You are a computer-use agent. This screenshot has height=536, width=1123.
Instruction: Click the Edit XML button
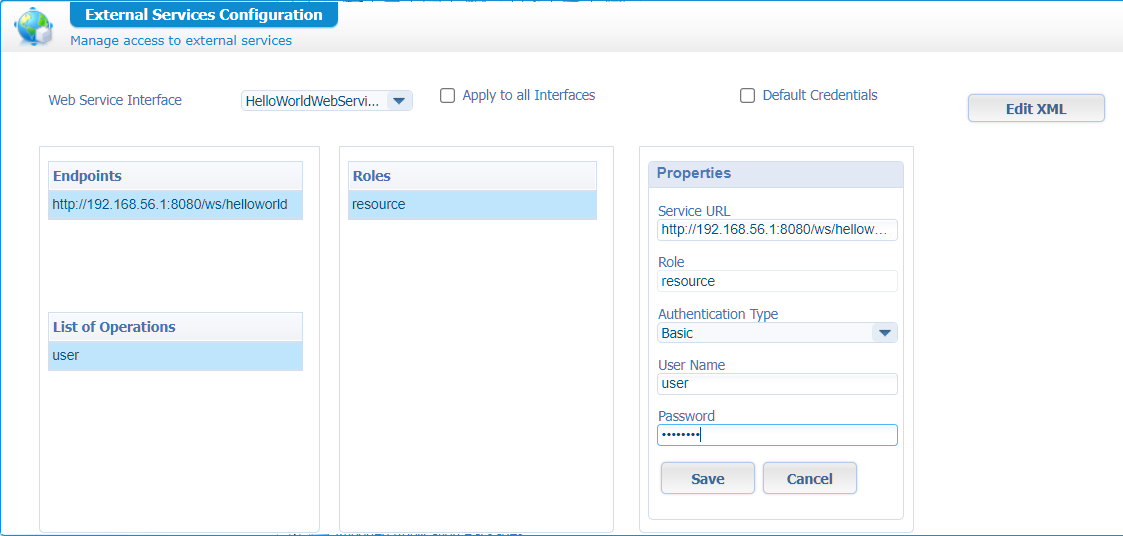pyautogui.click(x=1035, y=109)
